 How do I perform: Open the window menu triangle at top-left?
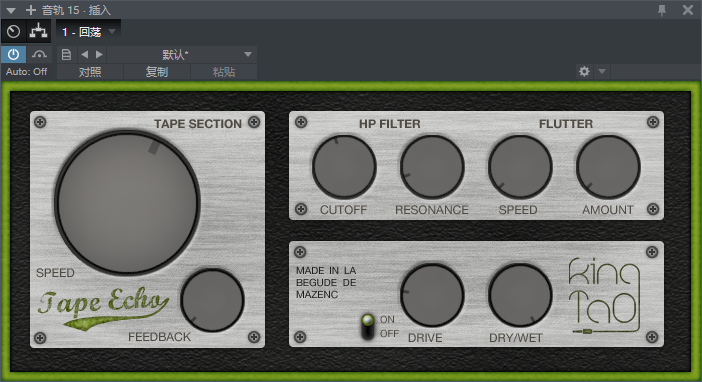11,10
